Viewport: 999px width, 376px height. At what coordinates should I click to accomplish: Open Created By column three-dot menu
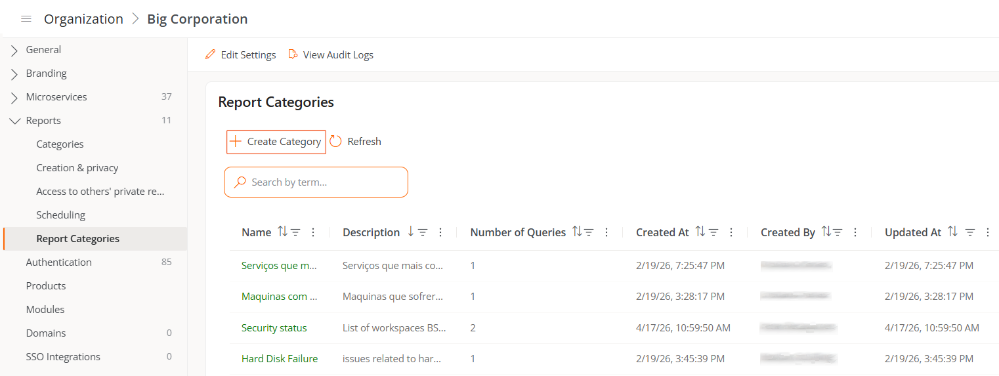click(x=856, y=233)
